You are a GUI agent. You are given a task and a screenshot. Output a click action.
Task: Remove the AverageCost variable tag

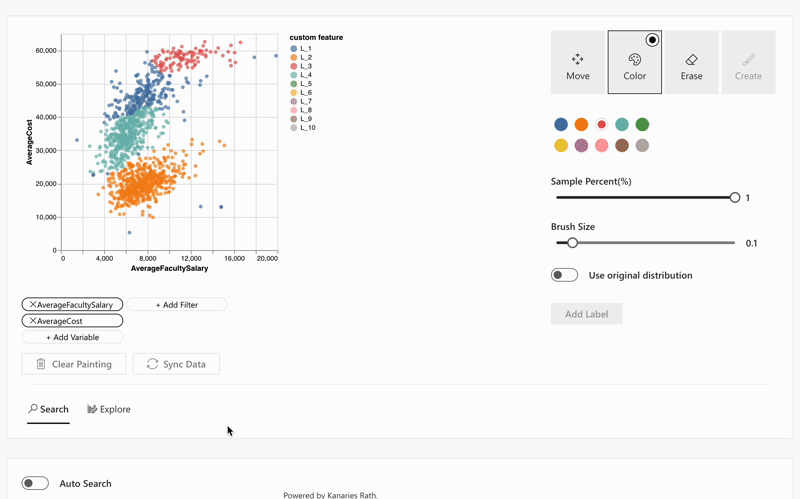(33, 321)
